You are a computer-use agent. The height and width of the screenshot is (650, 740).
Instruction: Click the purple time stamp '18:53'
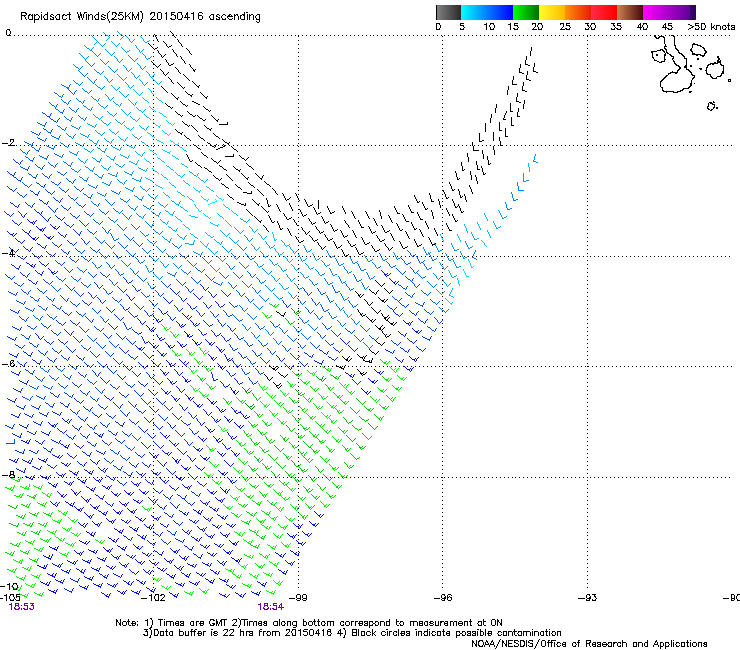point(22,607)
